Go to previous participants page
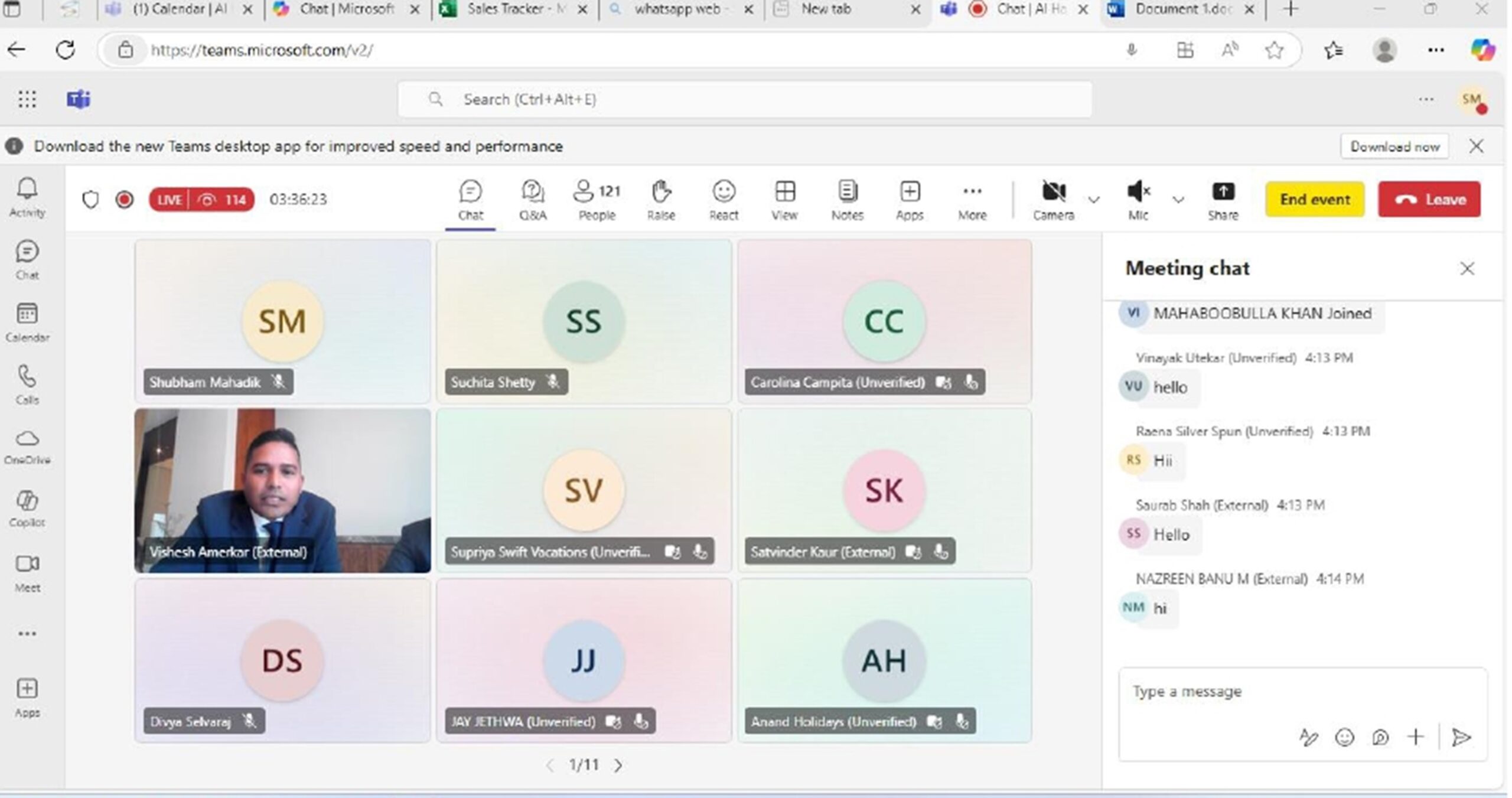The width and height of the screenshot is (1512, 798). click(x=550, y=766)
